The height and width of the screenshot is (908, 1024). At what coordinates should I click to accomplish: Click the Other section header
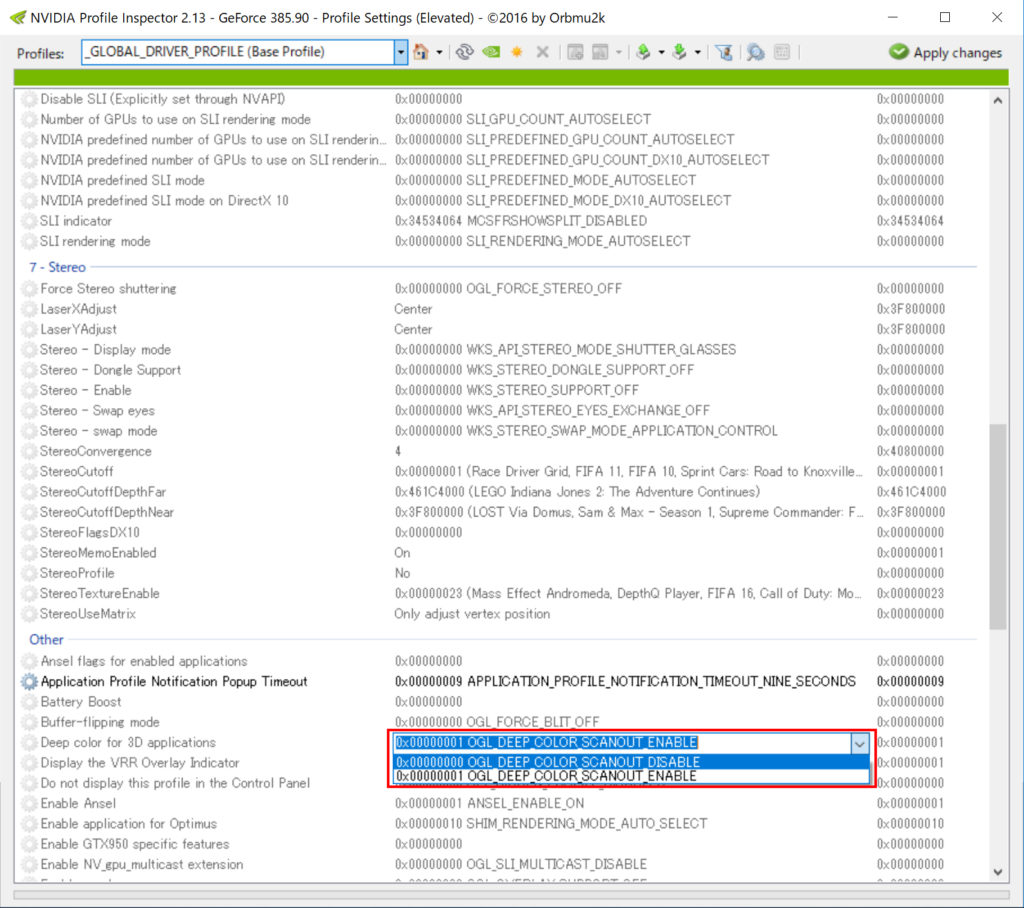(46, 639)
